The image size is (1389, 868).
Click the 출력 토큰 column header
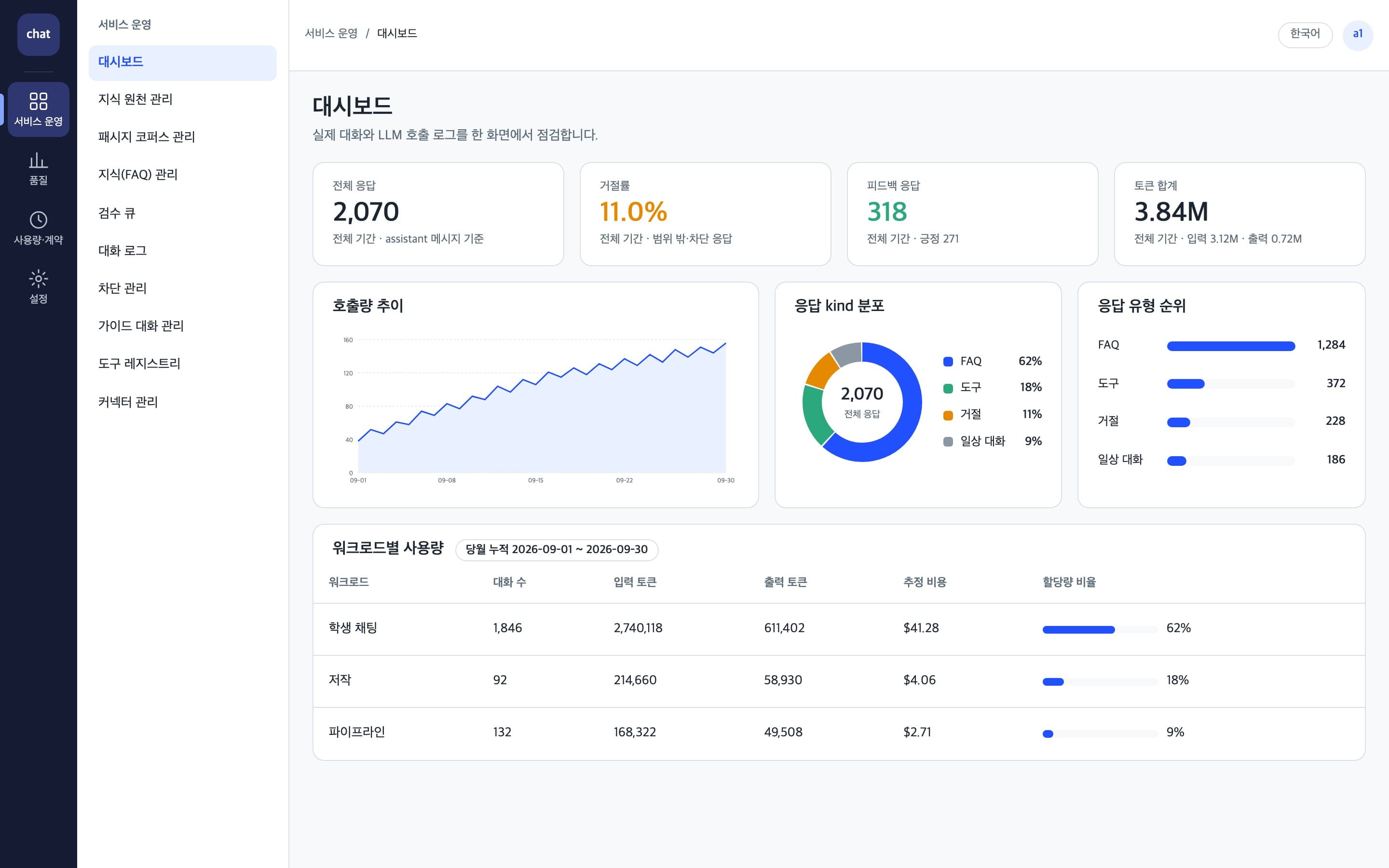click(785, 582)
